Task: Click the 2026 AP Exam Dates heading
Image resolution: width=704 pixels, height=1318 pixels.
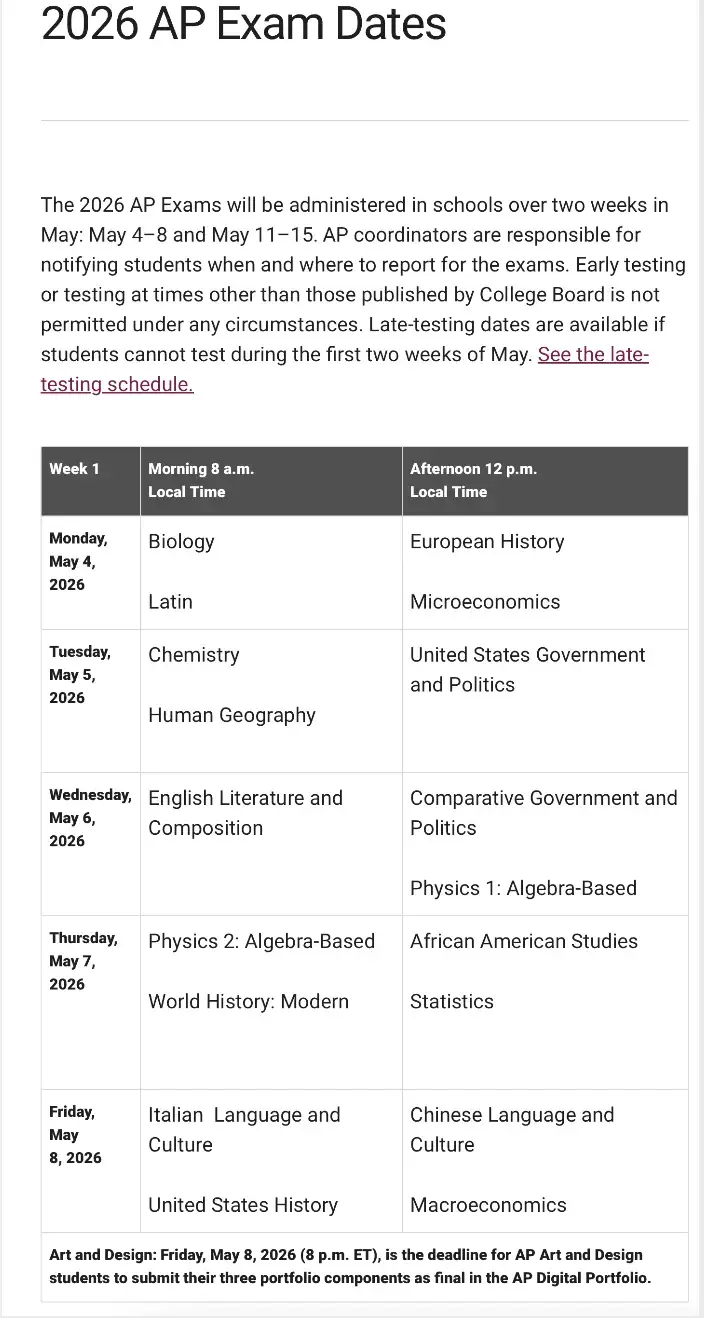Action: (243, 24)
